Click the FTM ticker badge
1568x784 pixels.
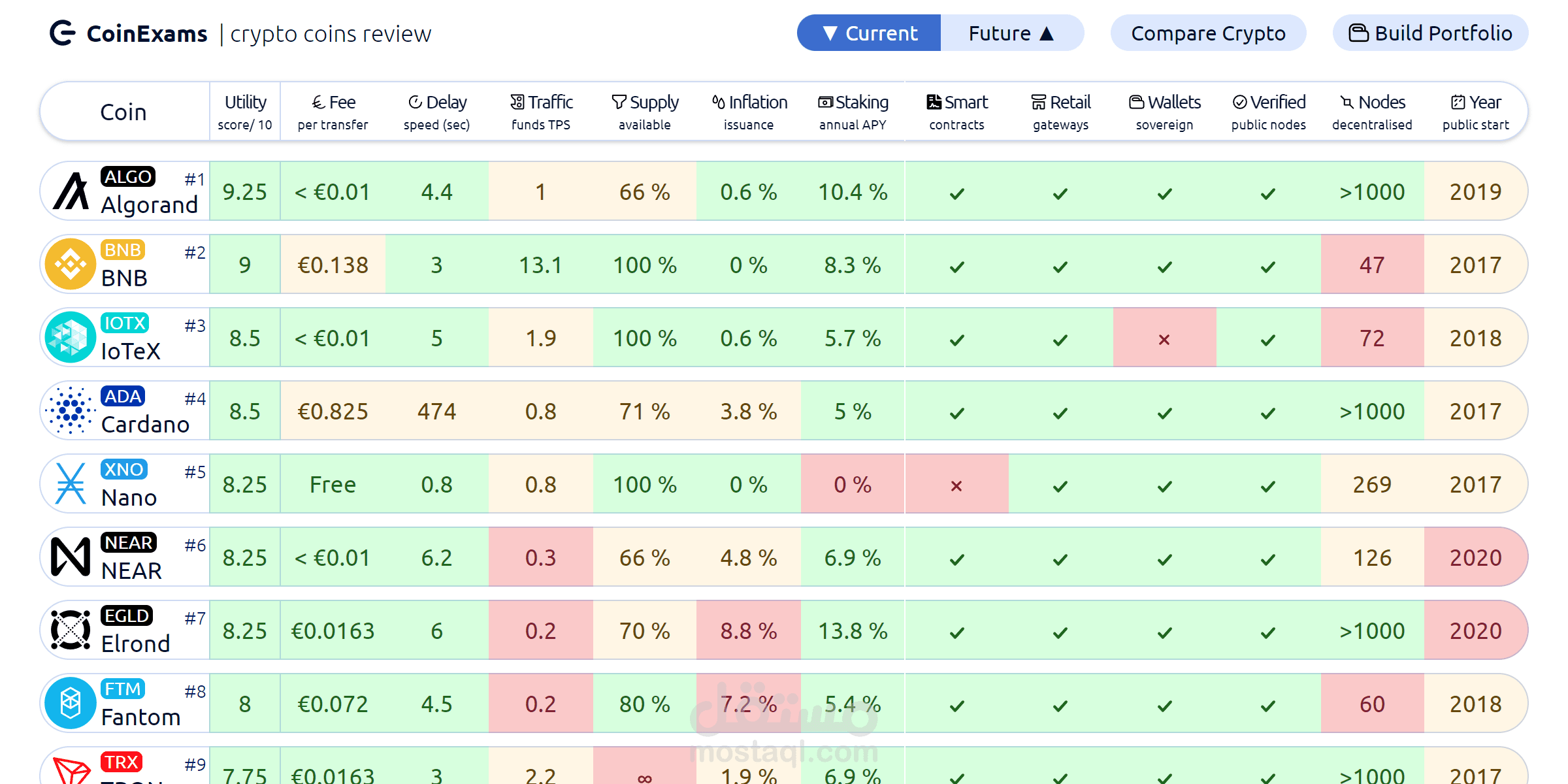point(123,689)
